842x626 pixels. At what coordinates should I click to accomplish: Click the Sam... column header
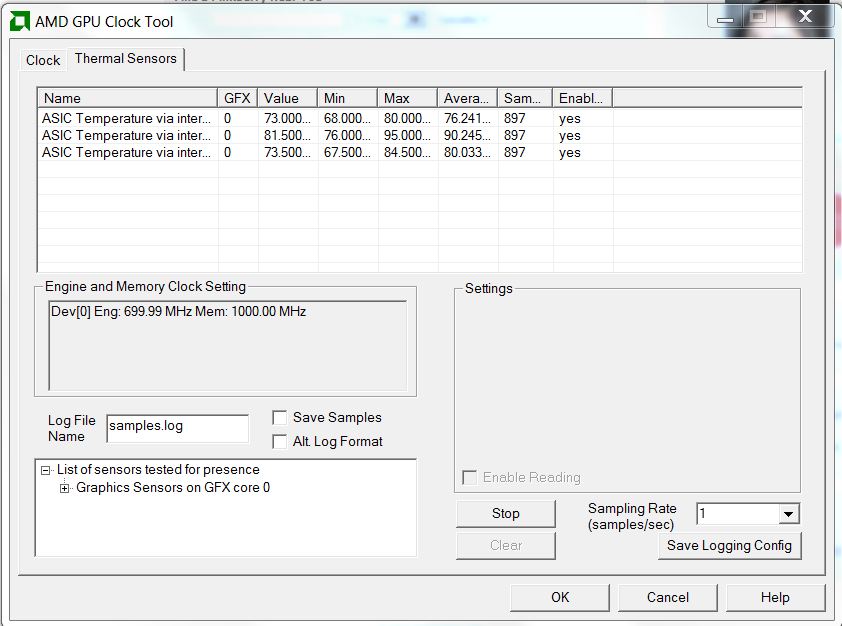525,98
